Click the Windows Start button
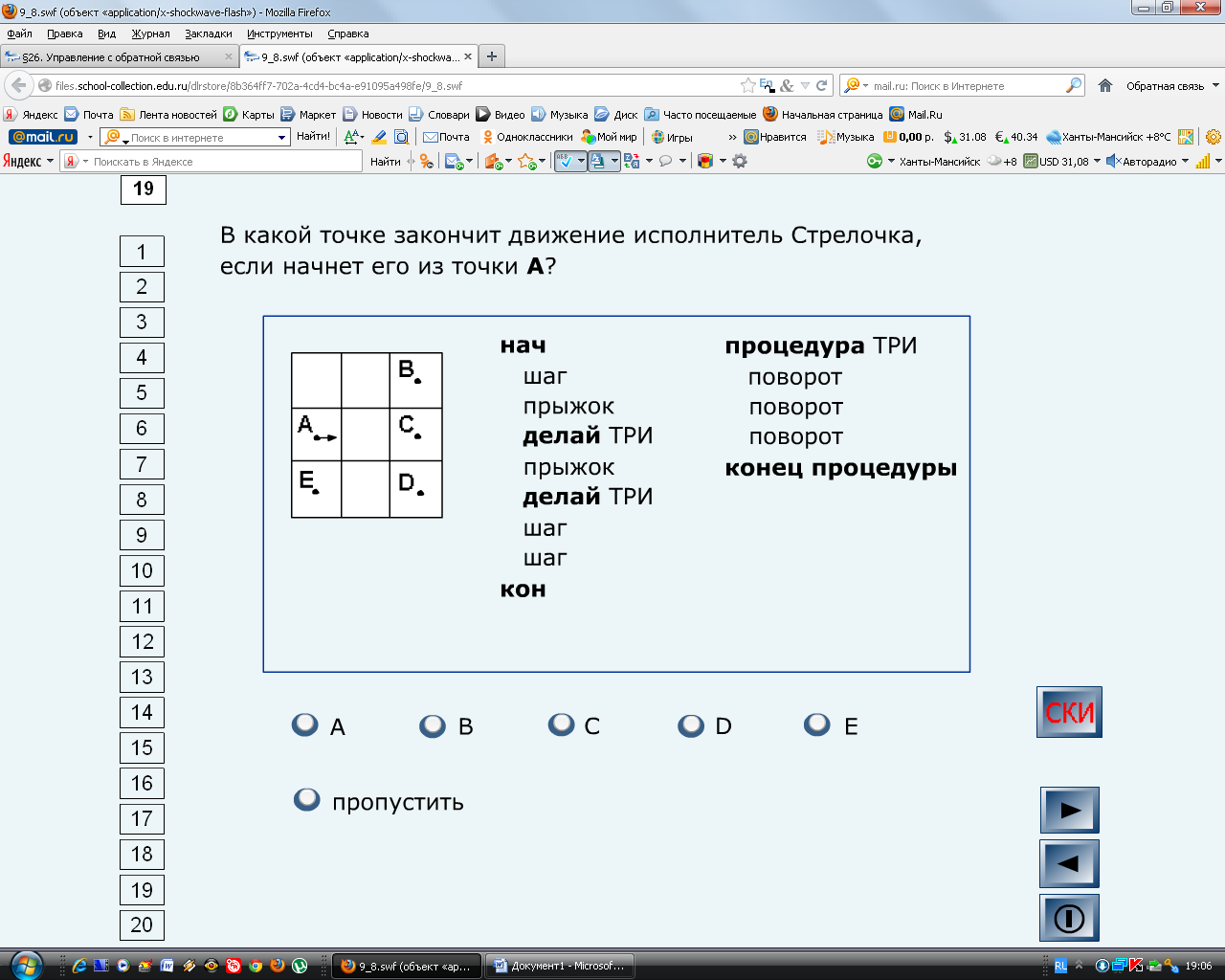This screenshot has height=980, width=1225. [26, 965]
